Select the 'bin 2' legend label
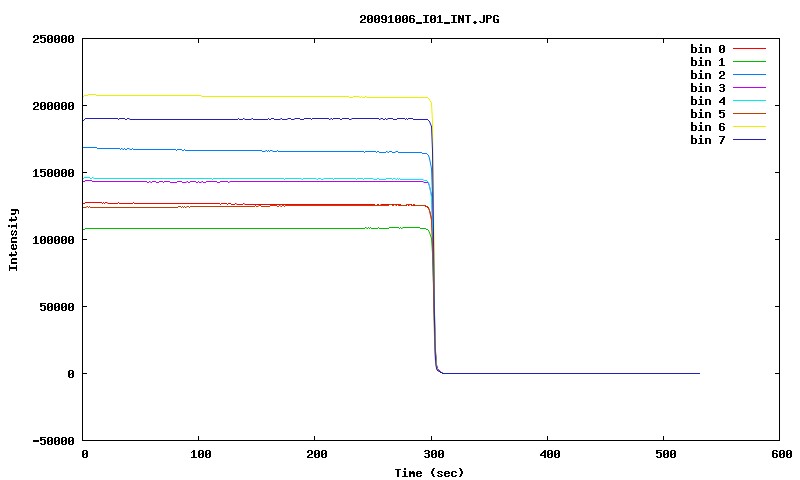800x480 pixels. (x=708, y=75)
